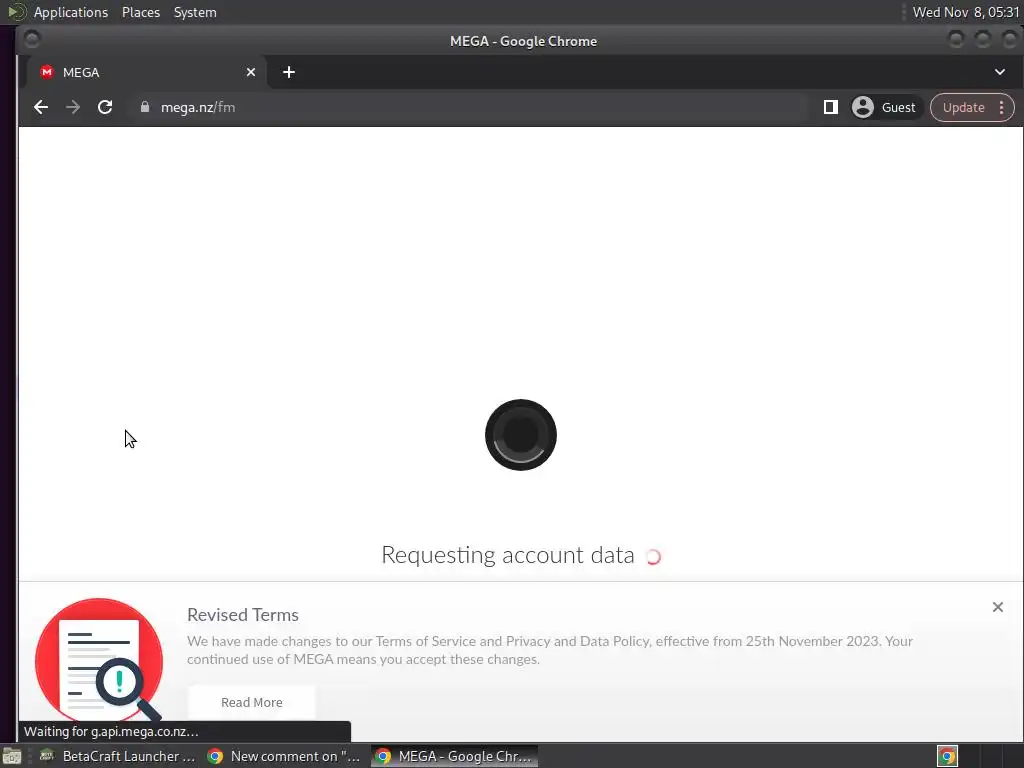
Task: Switch to New comment Chrome window
Action: click(x=283, y=756)
